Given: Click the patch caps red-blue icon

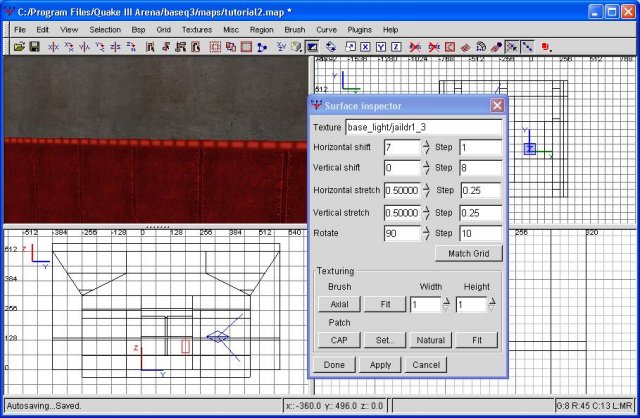Looking at the screenshot, I should point(496,47).
